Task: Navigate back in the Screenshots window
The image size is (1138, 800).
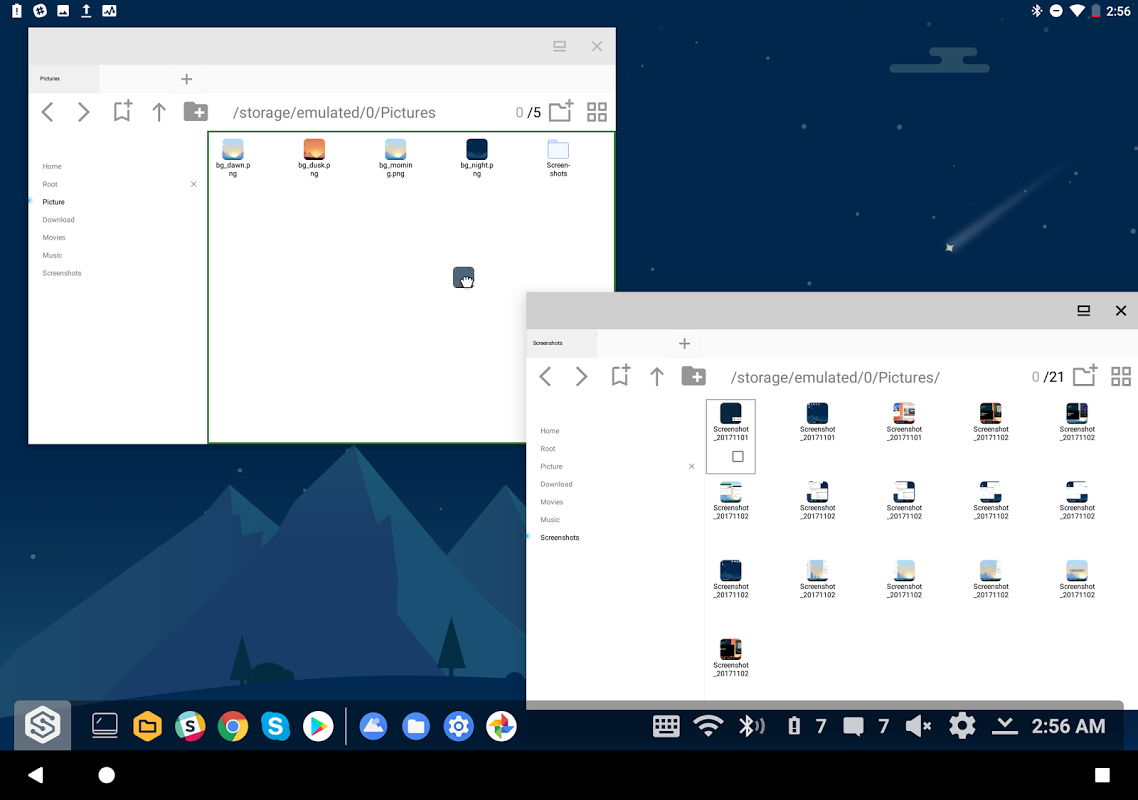Action: 545,377
